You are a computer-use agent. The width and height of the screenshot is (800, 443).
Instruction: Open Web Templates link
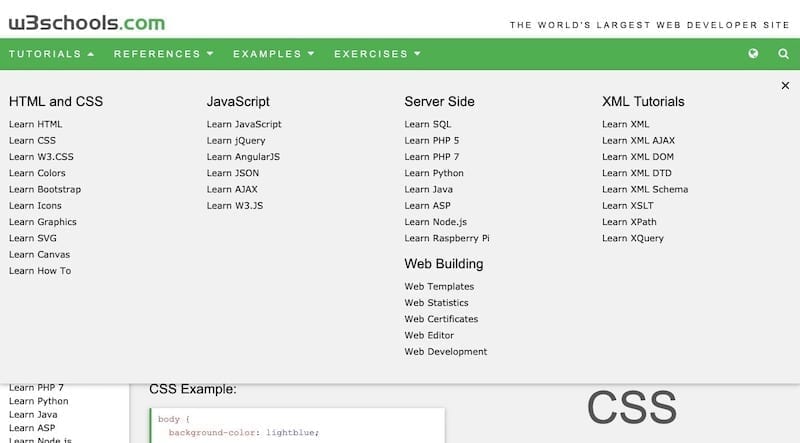(439, 286)
